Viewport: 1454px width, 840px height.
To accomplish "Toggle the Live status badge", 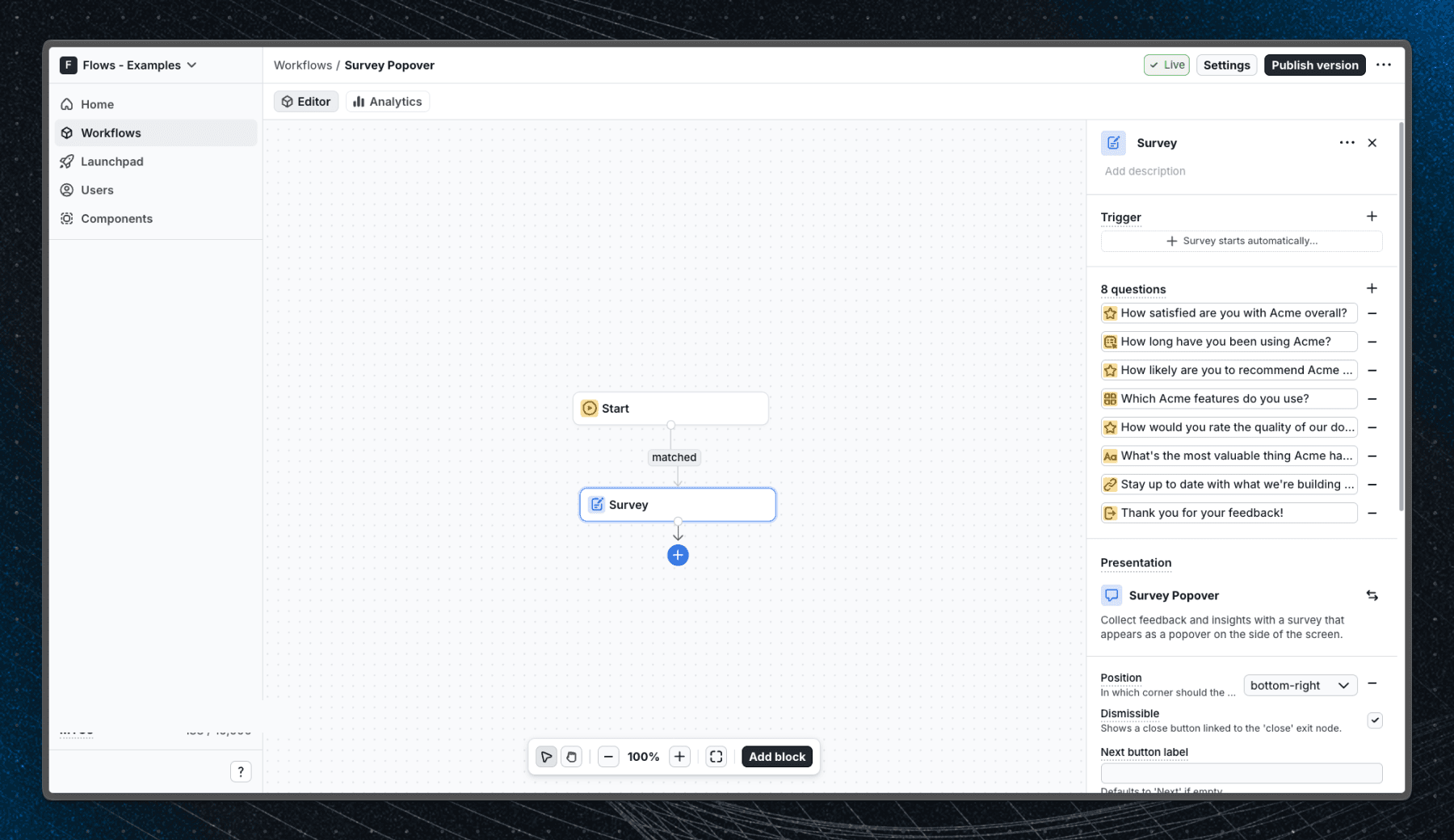I will click(1166, 65).
